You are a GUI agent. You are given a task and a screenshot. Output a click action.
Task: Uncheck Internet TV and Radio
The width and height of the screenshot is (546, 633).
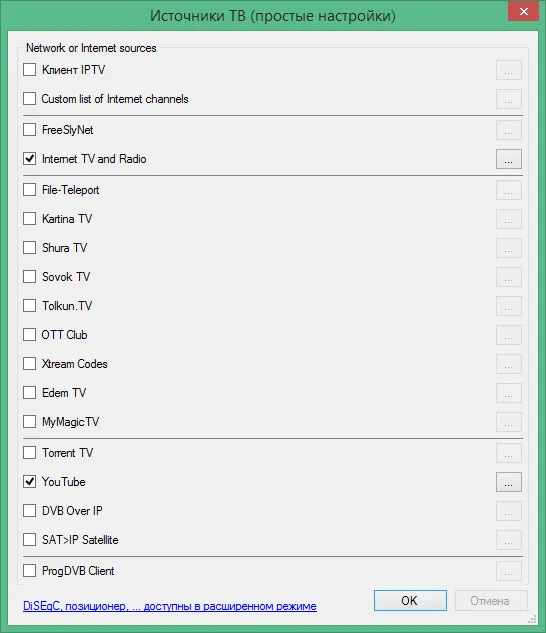click(29, 159)
